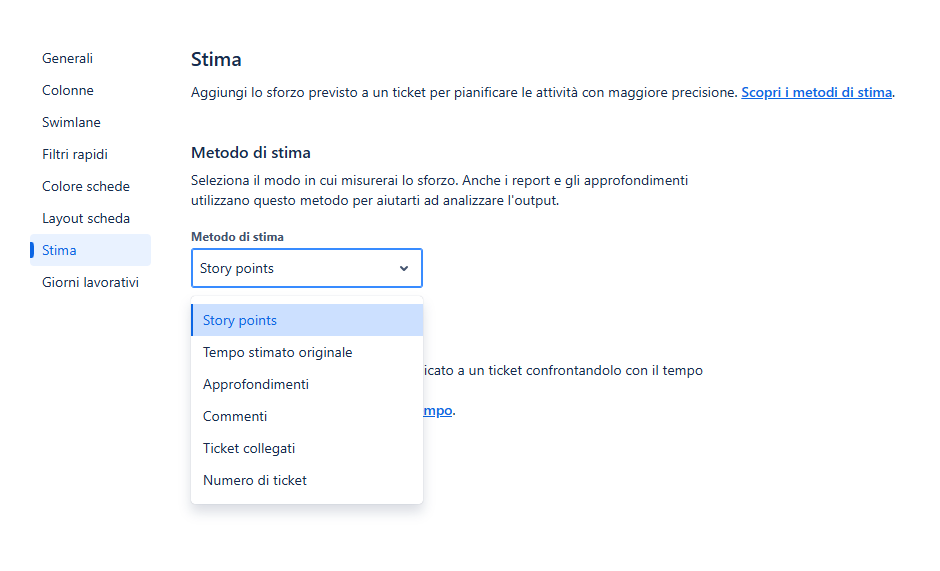Image resolution: width=940 pixels, height=571 pixels.
Task: Select Filtri rapidi in sidebar
Action: [75, 154]
